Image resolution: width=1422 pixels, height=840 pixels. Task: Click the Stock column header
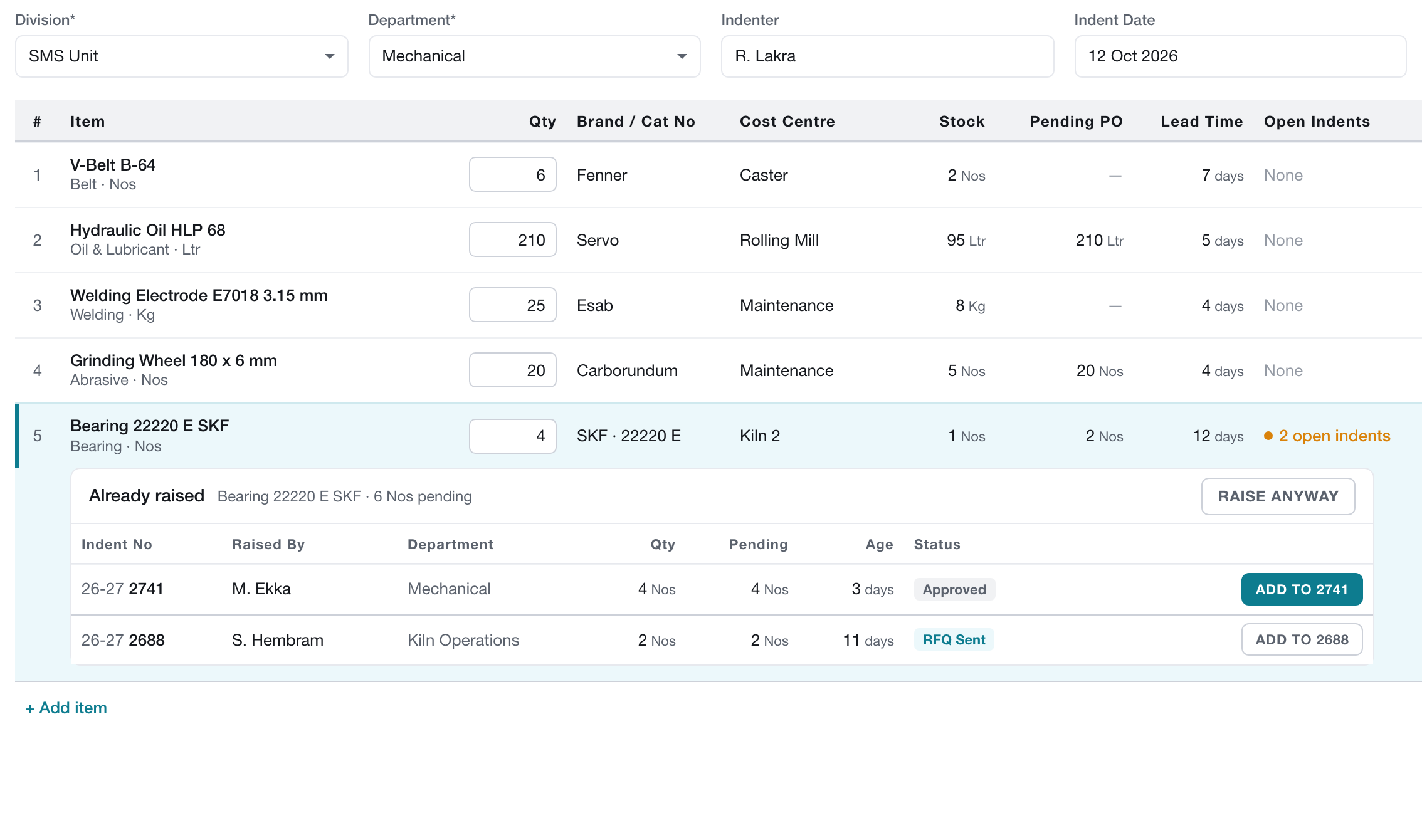(x=962, y=122)
